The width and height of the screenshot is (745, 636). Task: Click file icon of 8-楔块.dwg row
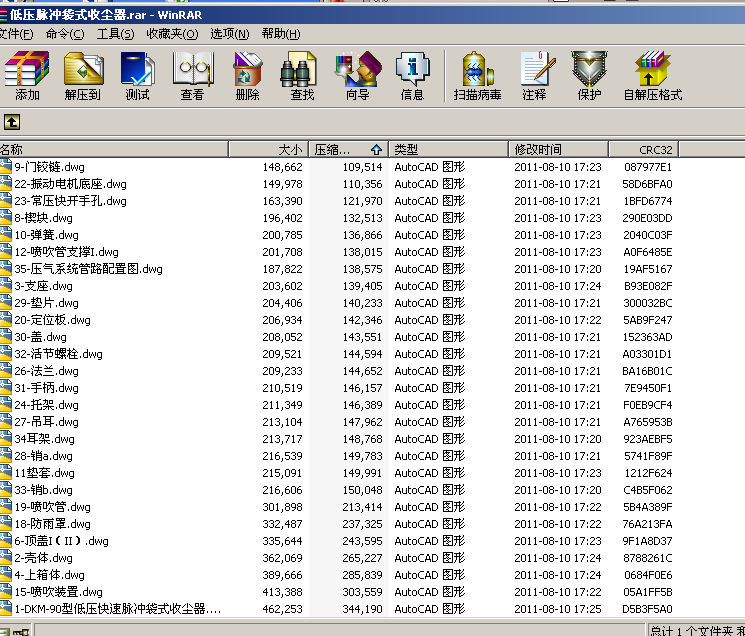pos(6,218)
